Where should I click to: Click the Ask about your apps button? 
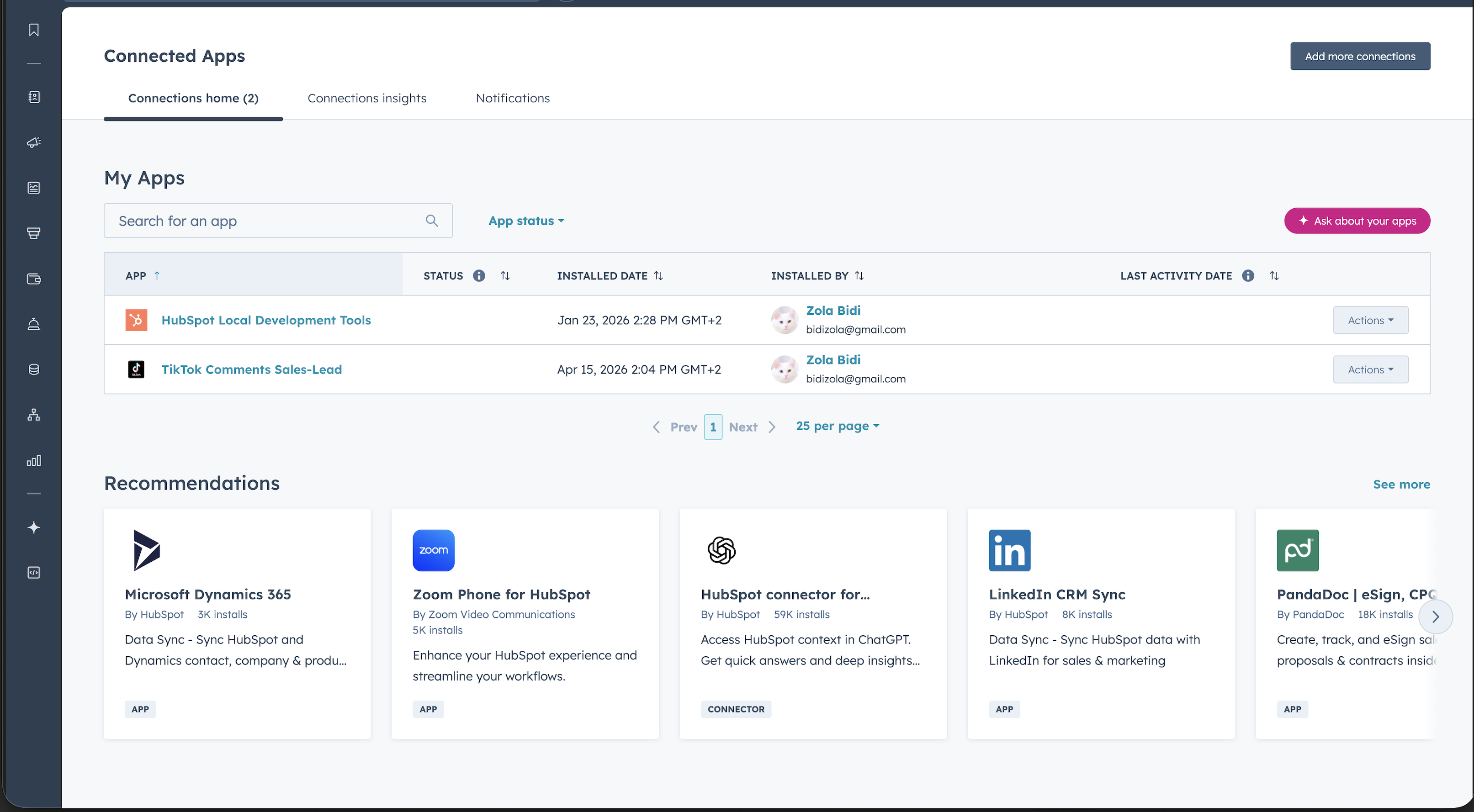tap(1357, 221)
